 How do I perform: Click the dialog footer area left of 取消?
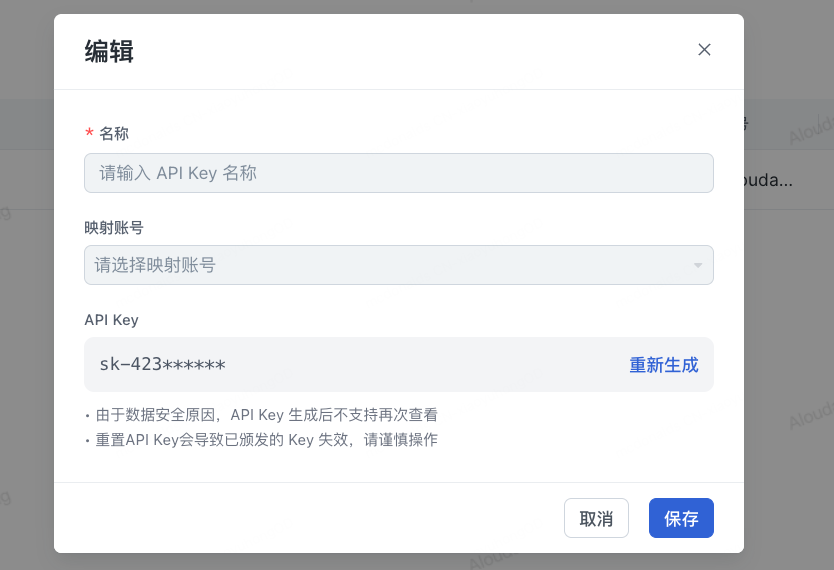coord(300,518)
